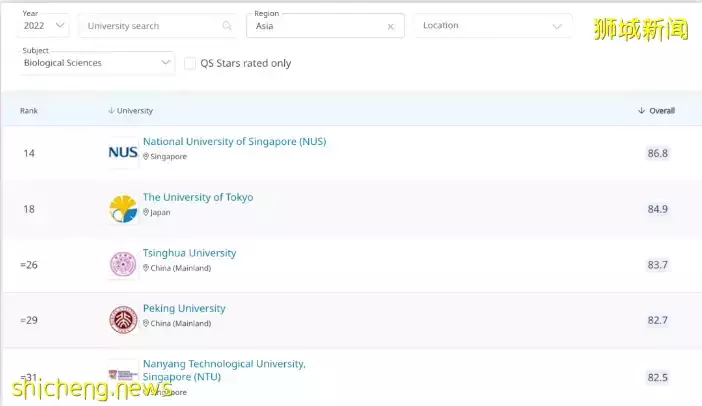This screenshot has height=406, width=702.
Task: Click the Tsinghua University emblem
Action: [x=123, y=264]
